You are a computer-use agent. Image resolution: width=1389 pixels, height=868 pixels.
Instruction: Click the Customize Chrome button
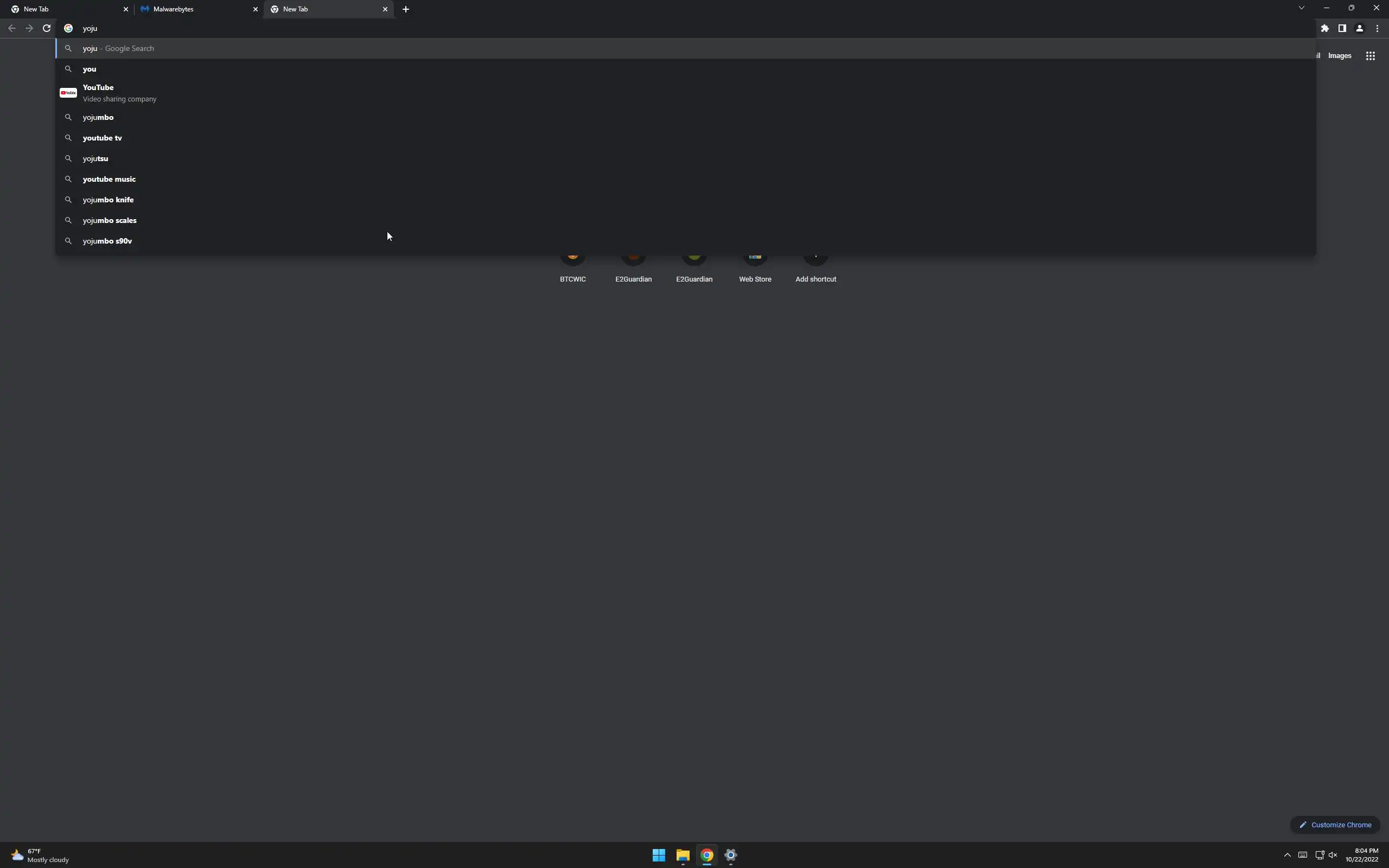coord(1335,825)
